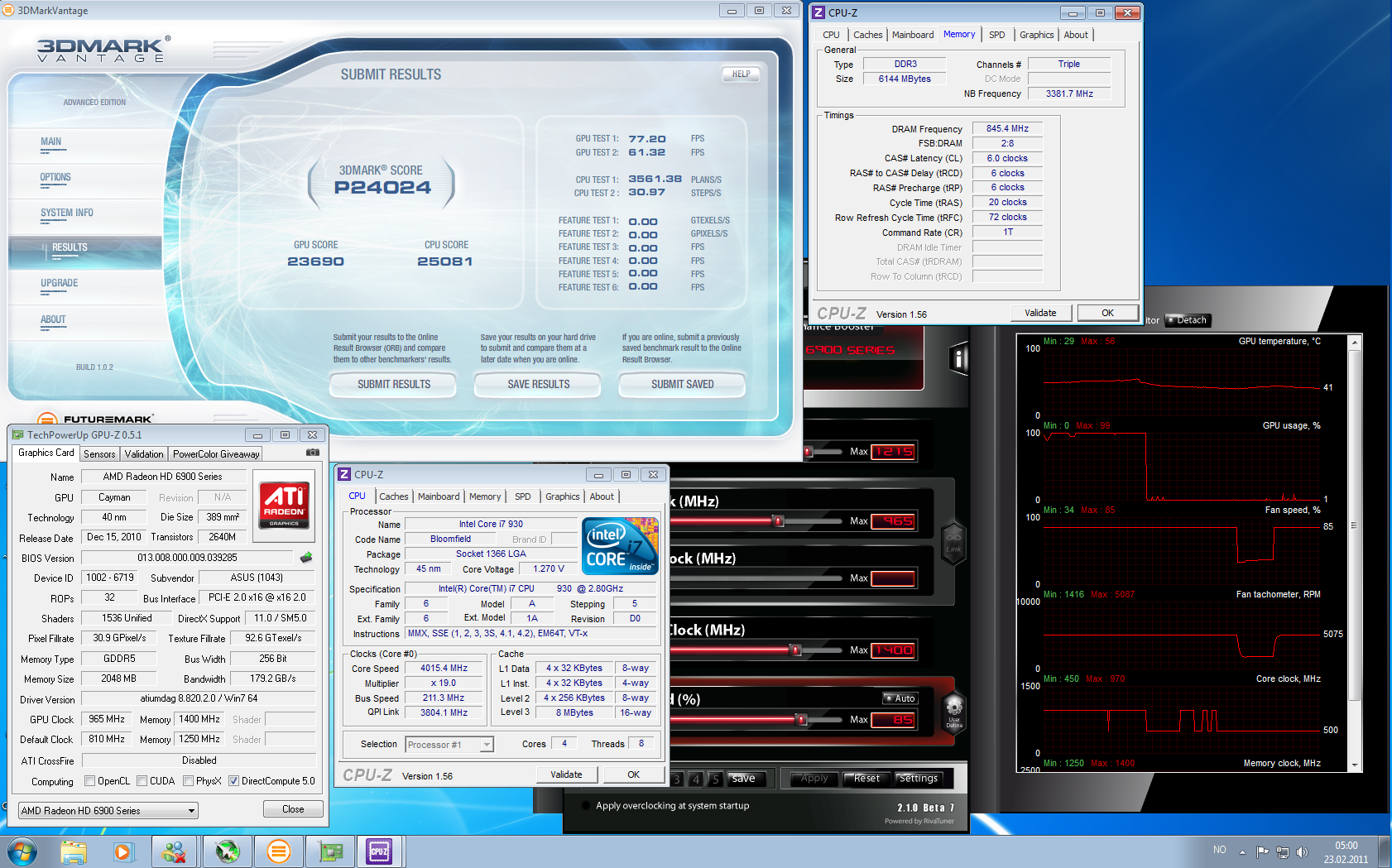Click the core clock Max value field 965
The width and height of the screenshot is (1392, 868).
894,520
